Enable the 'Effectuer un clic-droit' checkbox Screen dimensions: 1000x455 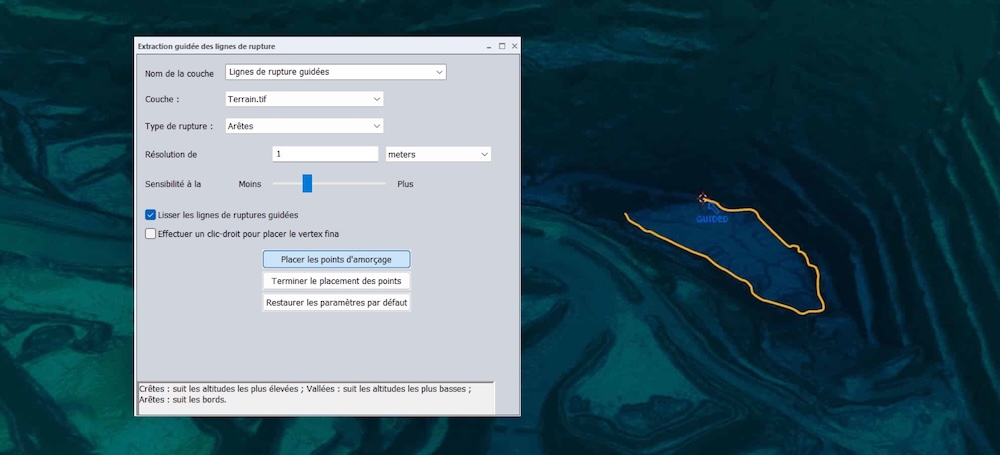click(151, 234)
